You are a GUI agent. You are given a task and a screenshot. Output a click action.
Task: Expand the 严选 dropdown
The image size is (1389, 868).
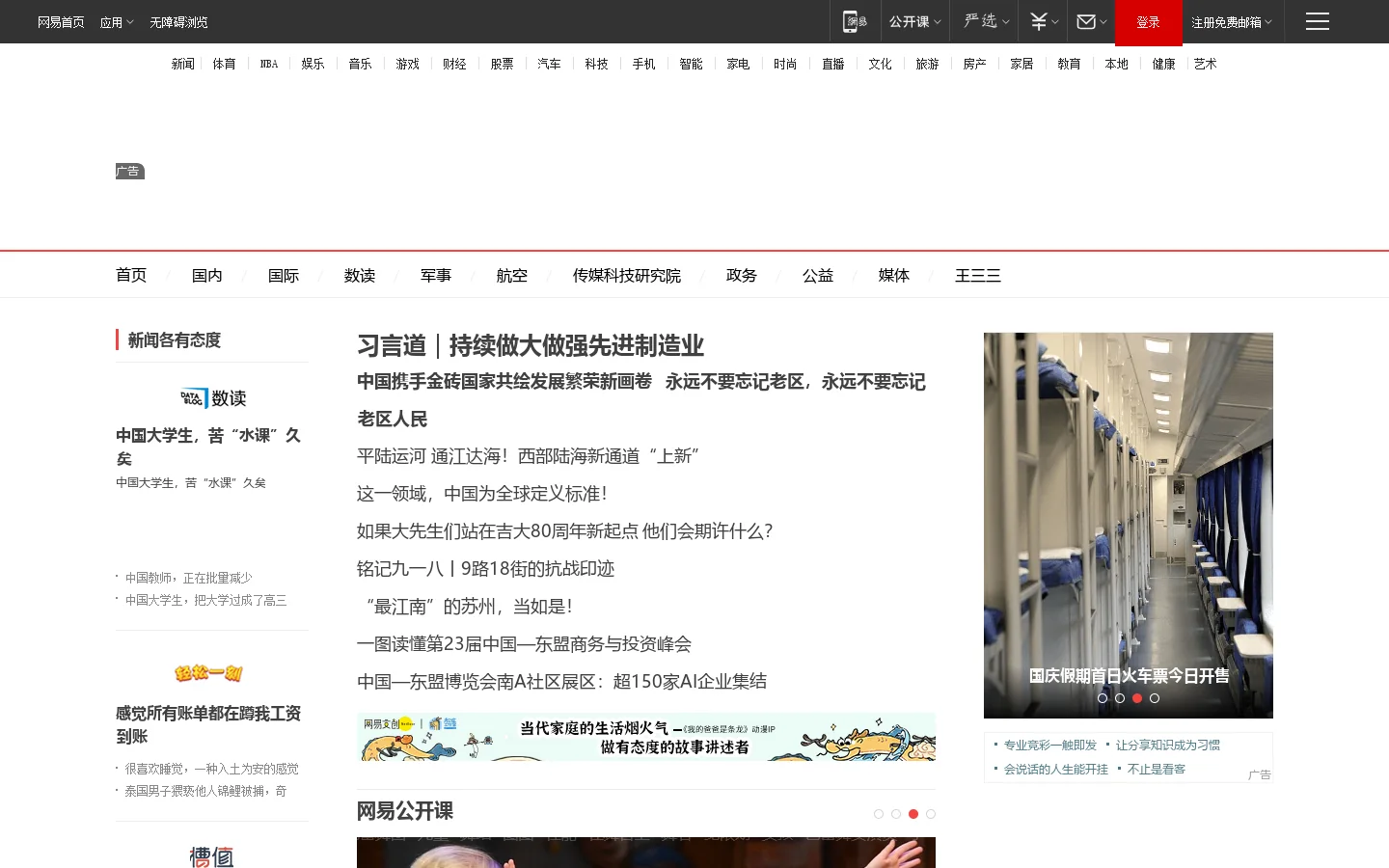pyautogui.click(x=1006, y=22)
